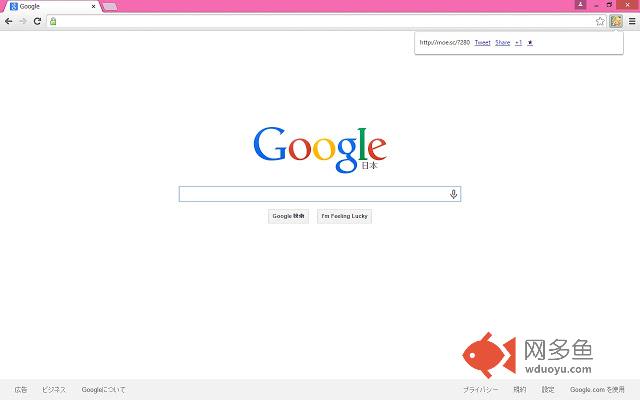Click the star link in extension popup
640x400 pixels.
pyautogui.click(x=530, y=42)
